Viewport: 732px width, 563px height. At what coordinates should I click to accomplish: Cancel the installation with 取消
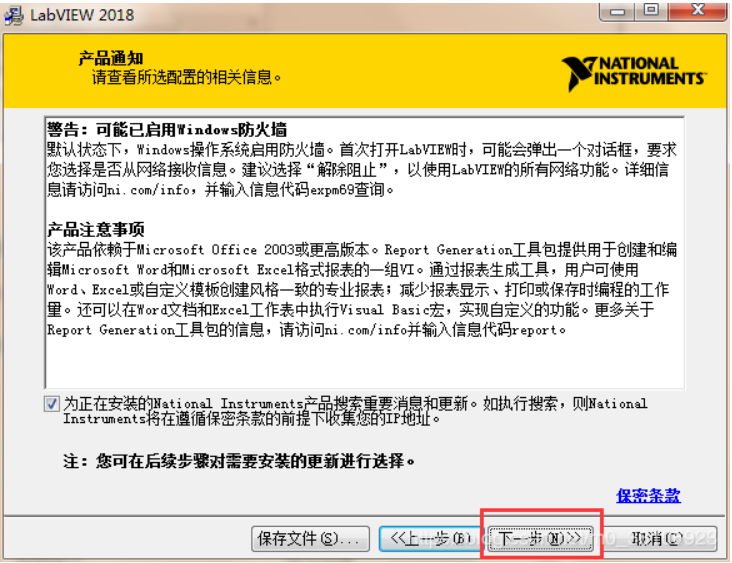(658, 539)
